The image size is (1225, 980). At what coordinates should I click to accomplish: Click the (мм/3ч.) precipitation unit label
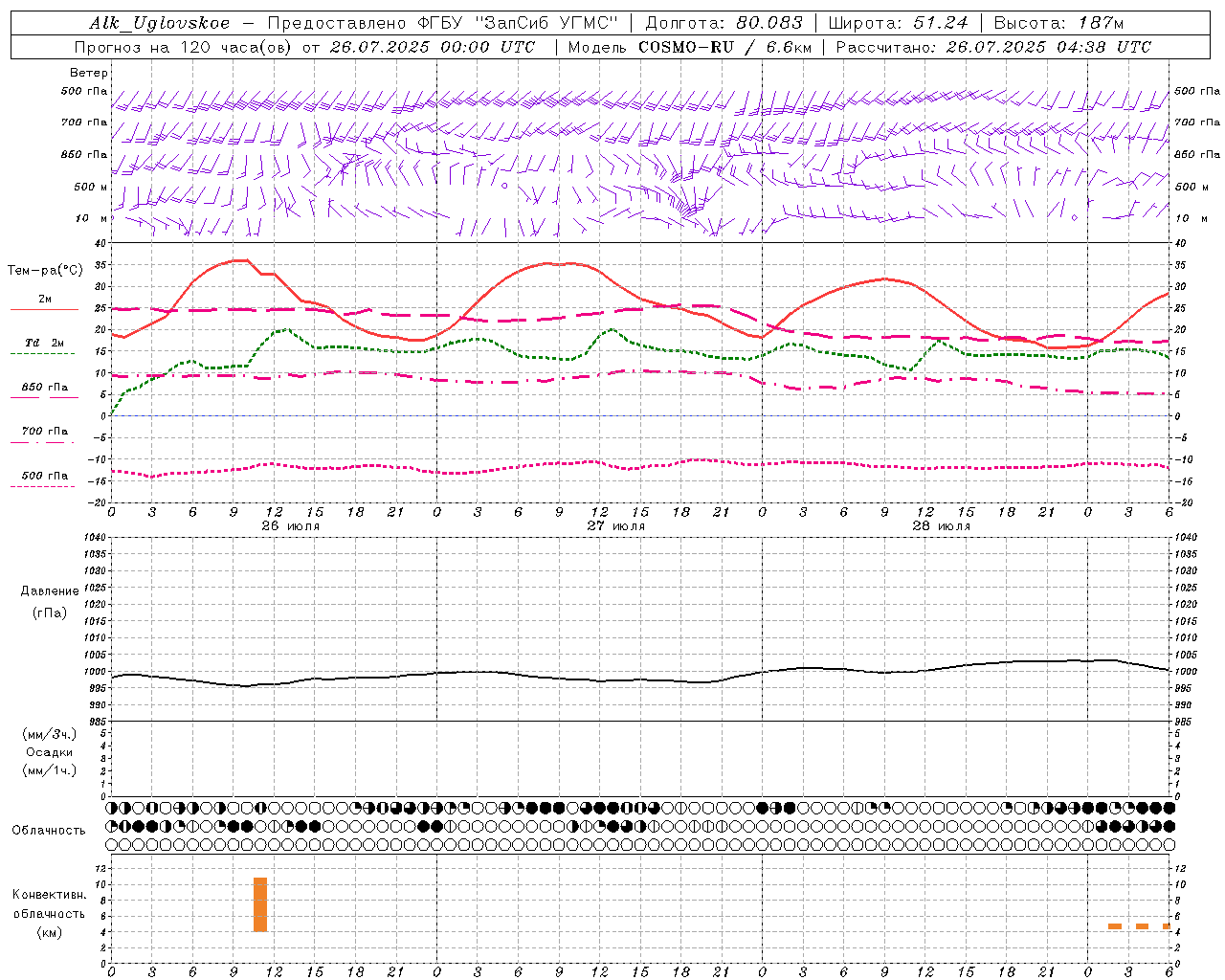[x=49, y=734]
